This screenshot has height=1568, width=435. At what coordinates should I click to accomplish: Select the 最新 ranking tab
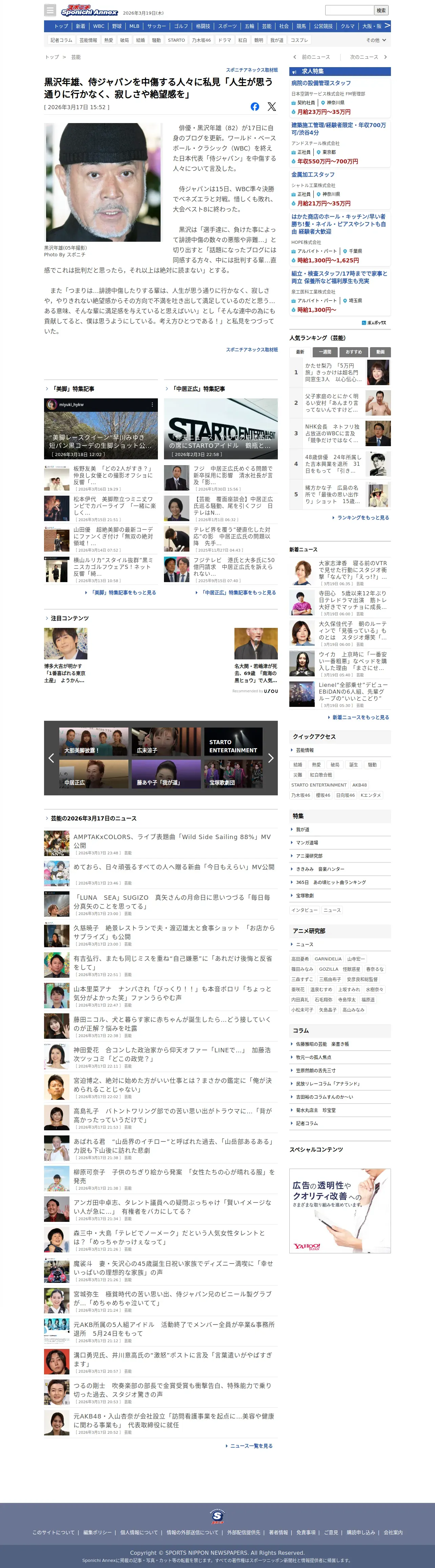300,352
